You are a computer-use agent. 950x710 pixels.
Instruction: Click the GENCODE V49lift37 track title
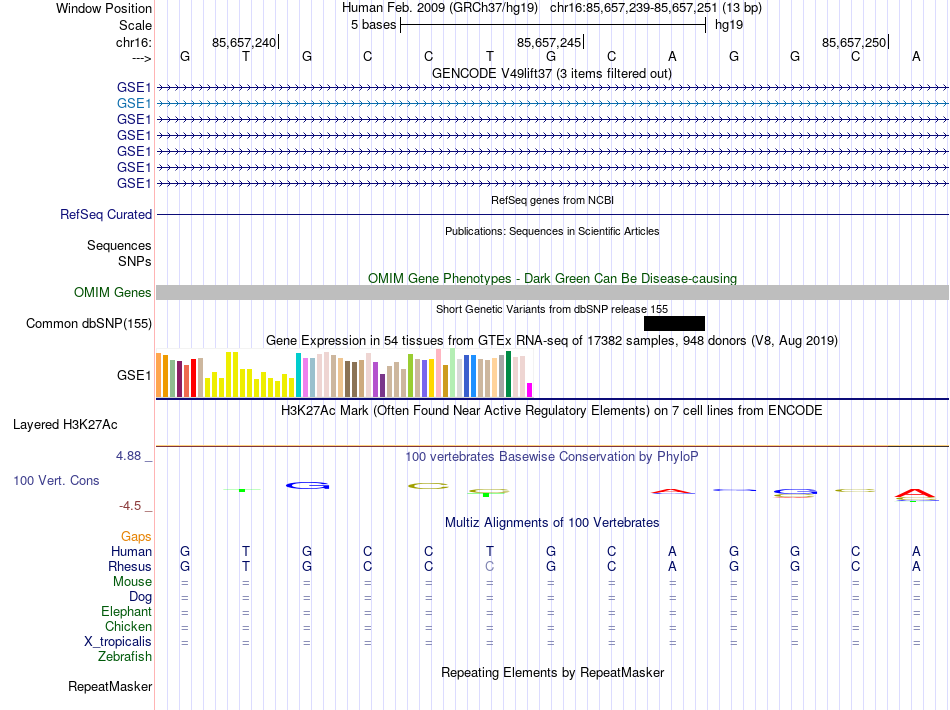(x=551, y=73)
